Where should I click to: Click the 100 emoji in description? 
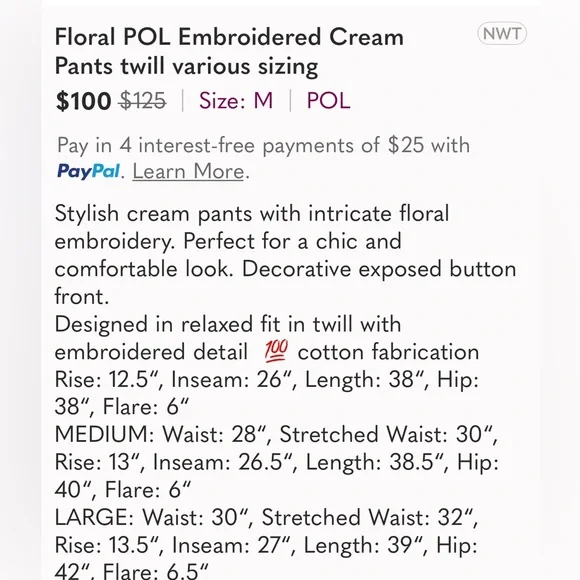[276, 351]
